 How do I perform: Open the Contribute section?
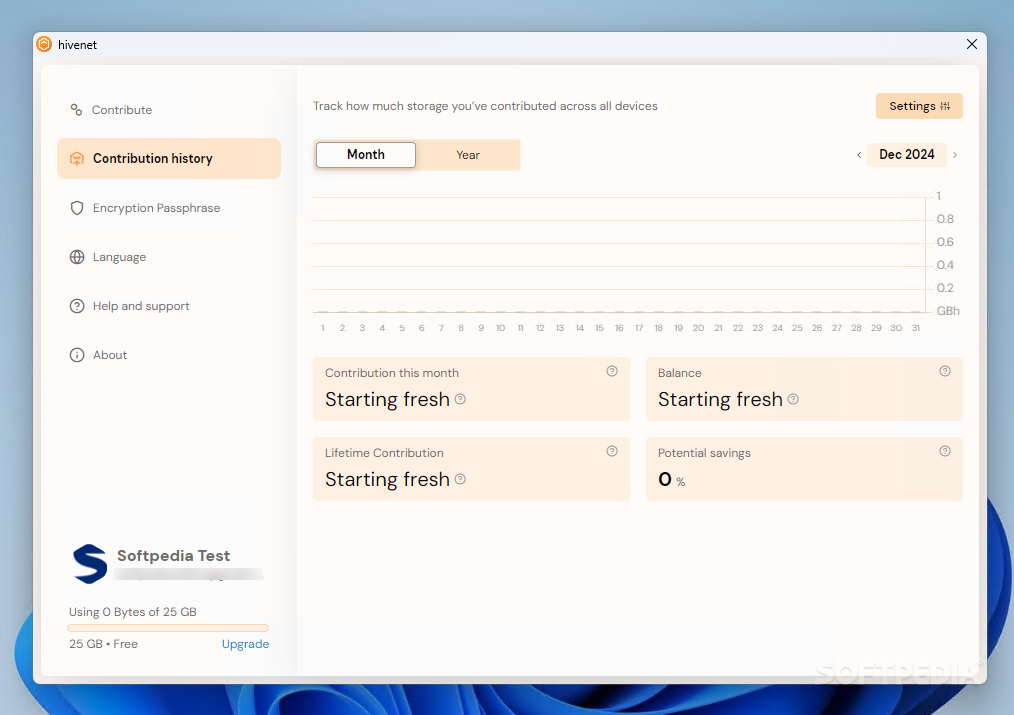pyautogui.click(x=169, y=110)
